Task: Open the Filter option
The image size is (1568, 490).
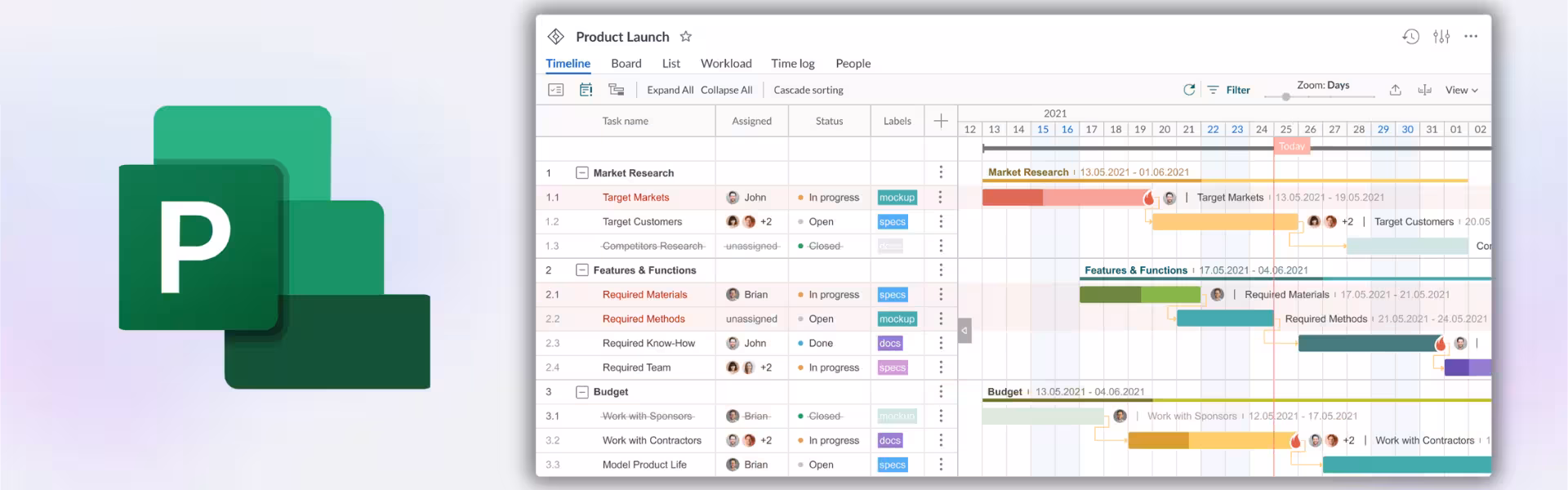Action: [1229, 90]
